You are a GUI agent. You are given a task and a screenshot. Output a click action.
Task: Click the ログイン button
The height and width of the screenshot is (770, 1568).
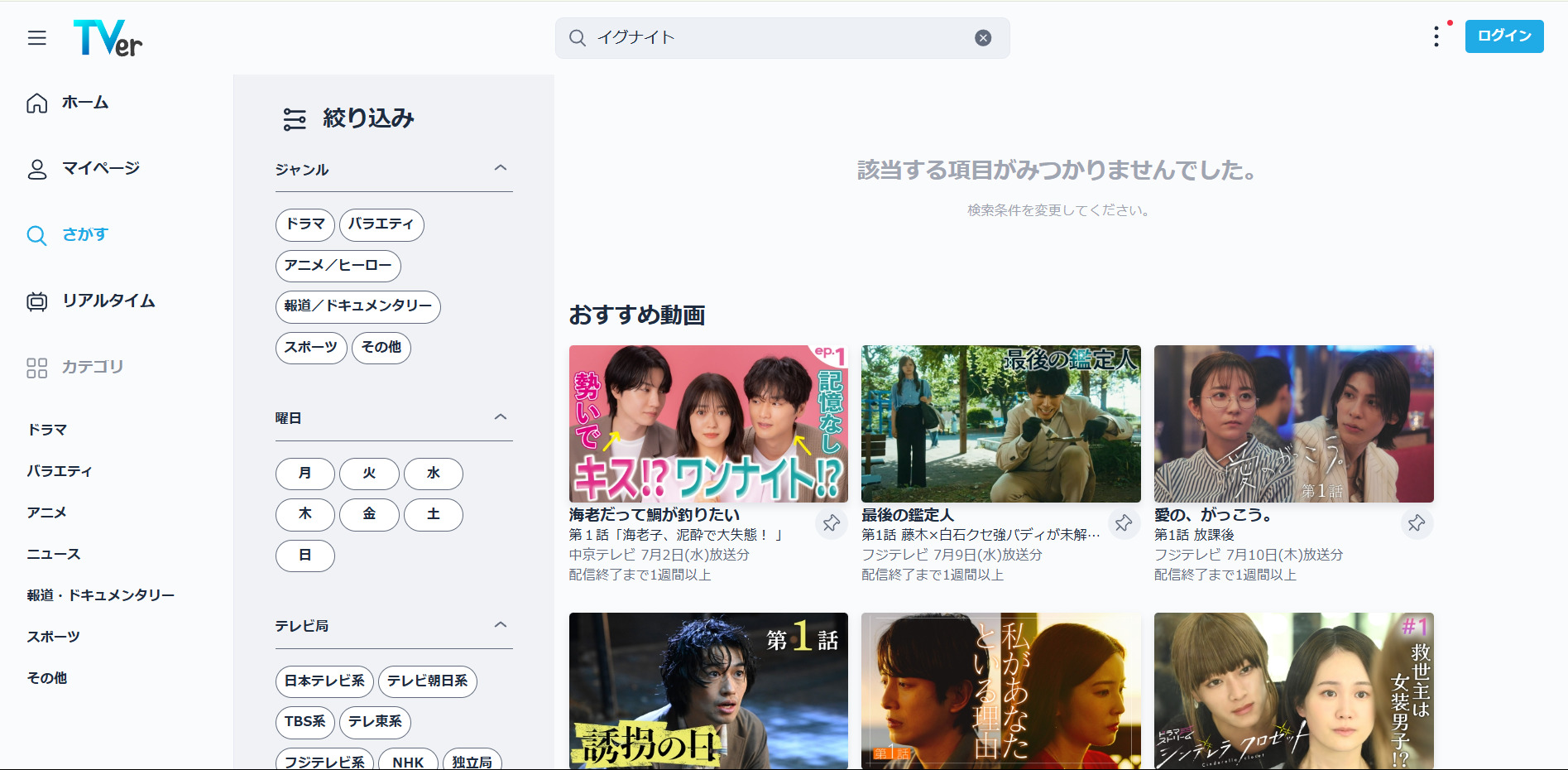(1504, 36)
